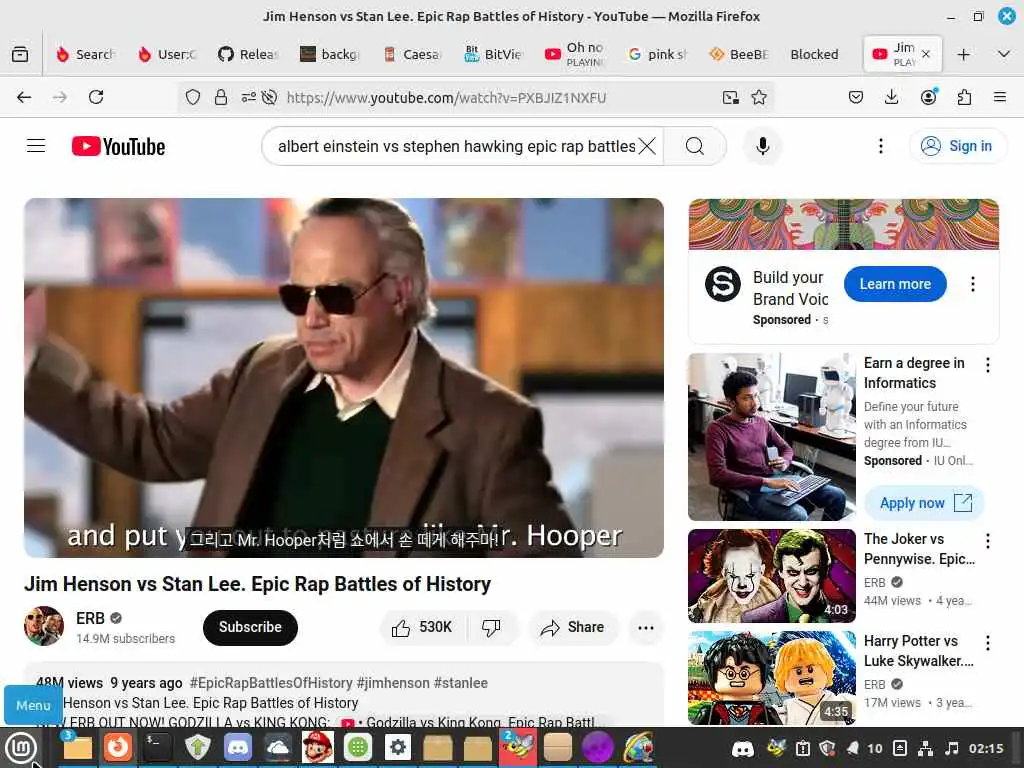Click Sign in button
Screen dimensions: 1024x768
point(957,146)
